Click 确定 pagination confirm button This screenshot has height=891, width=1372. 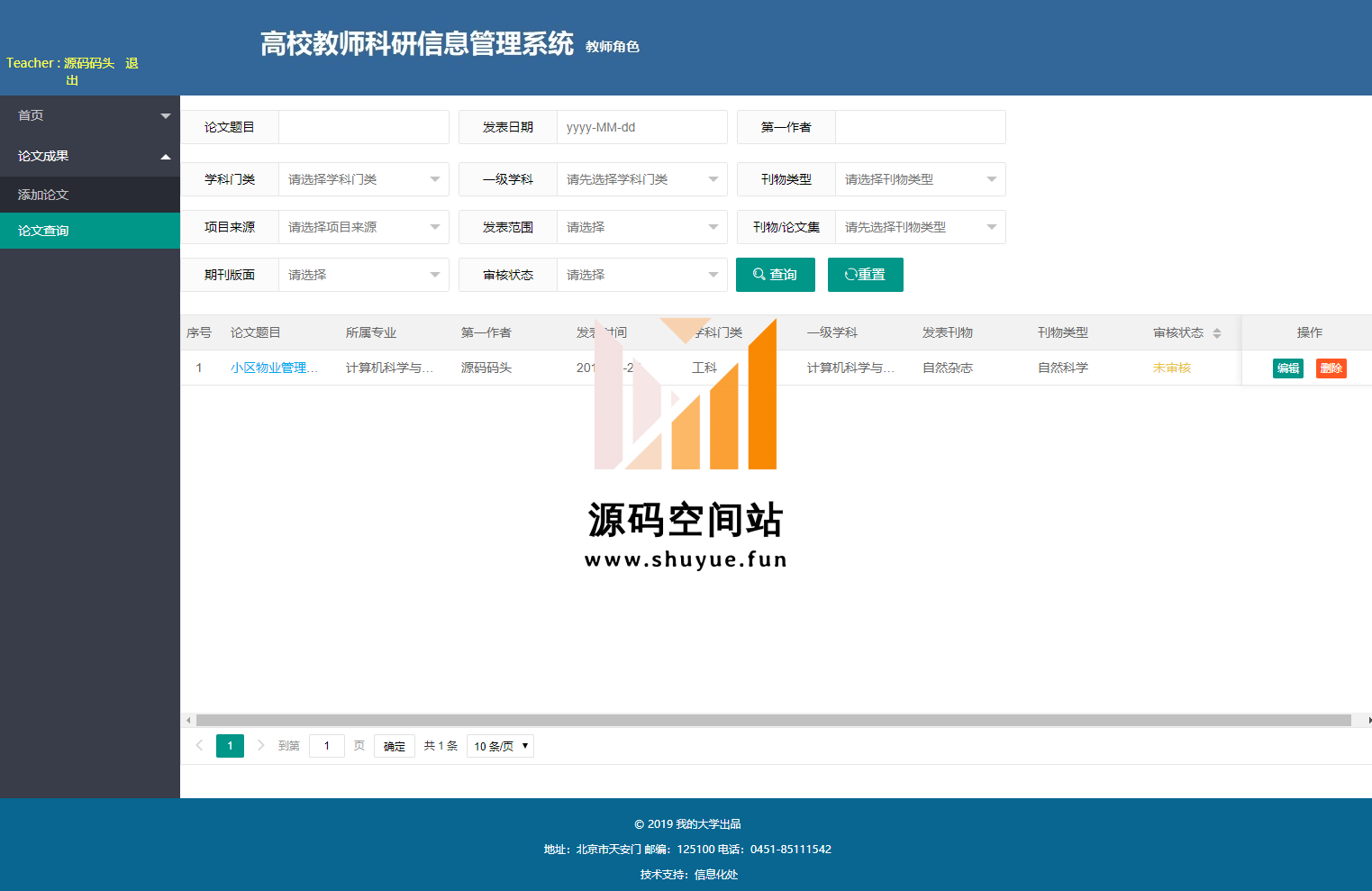pos(395,746)
